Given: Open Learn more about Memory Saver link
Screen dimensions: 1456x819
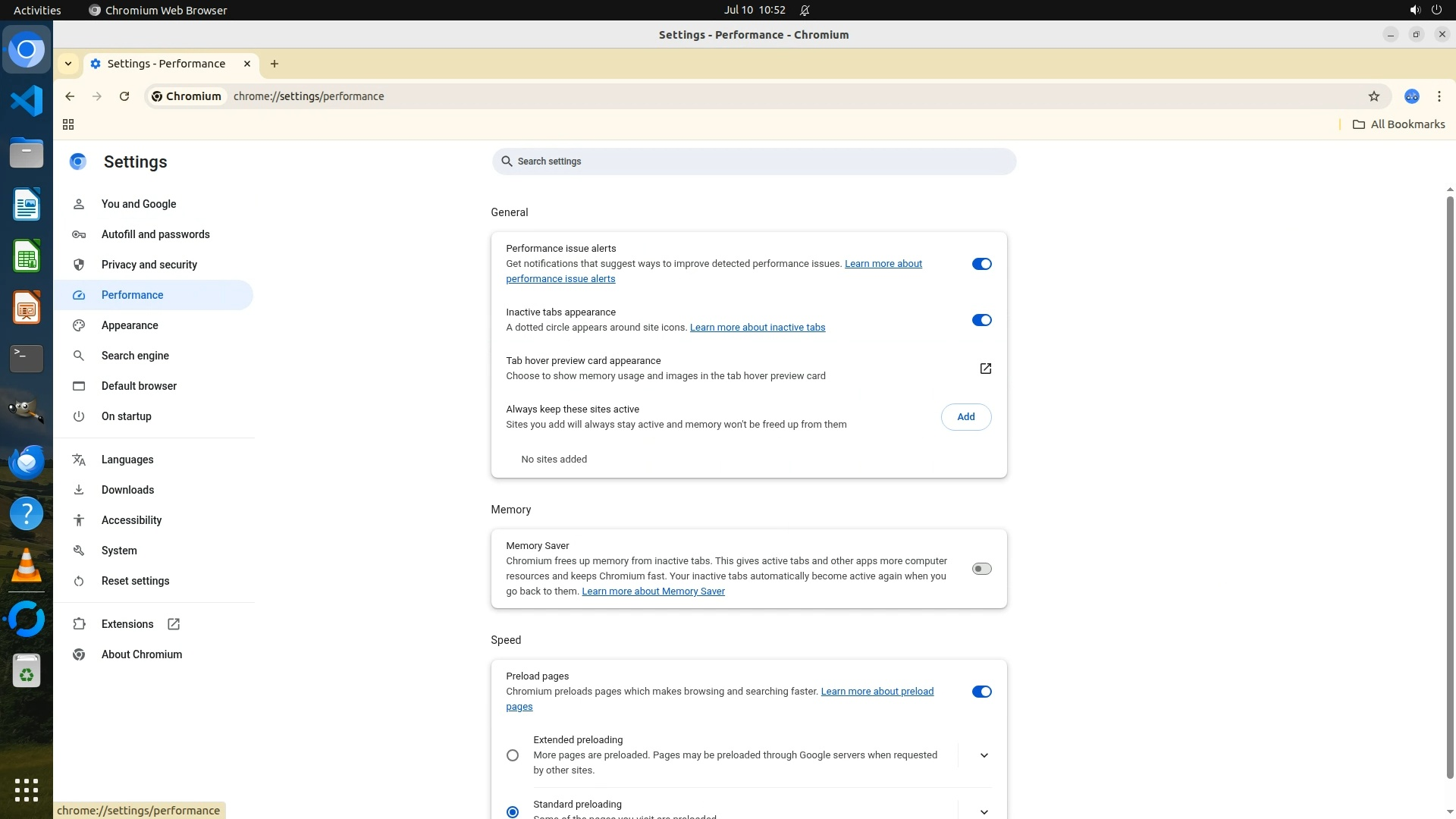Looking at the screenshot, I should 653,591.
